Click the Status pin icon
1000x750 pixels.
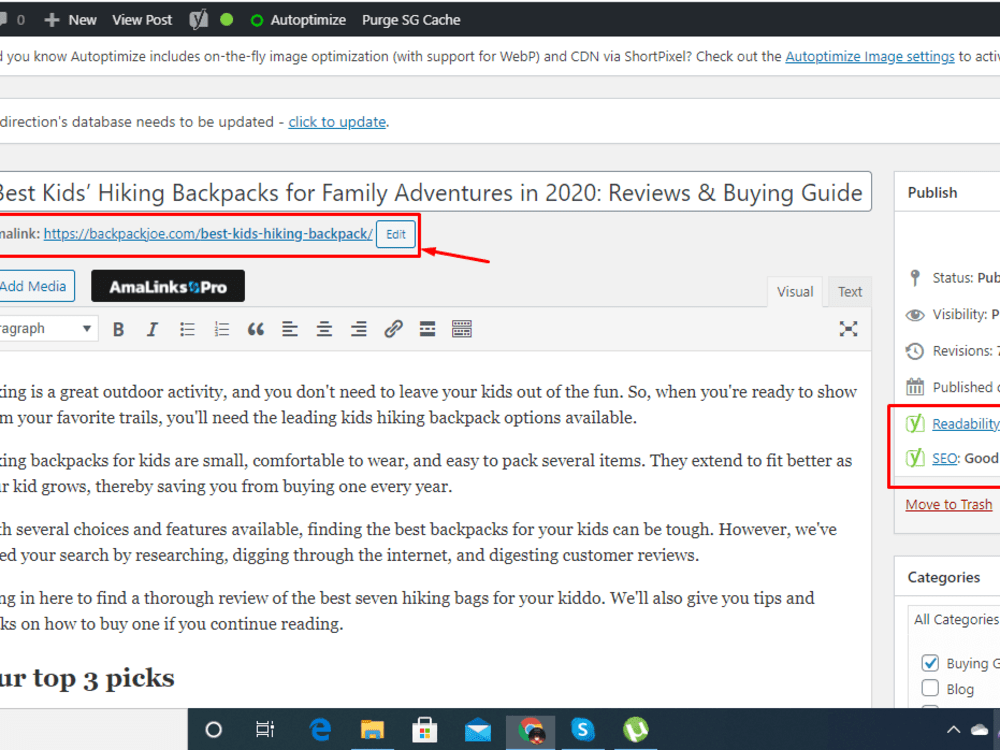(915, 278)
